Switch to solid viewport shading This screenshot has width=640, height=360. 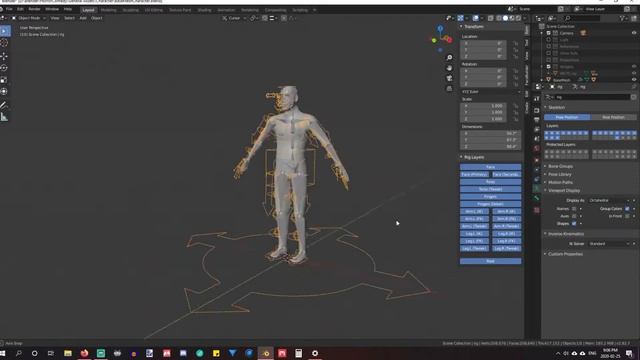(505, 18)
